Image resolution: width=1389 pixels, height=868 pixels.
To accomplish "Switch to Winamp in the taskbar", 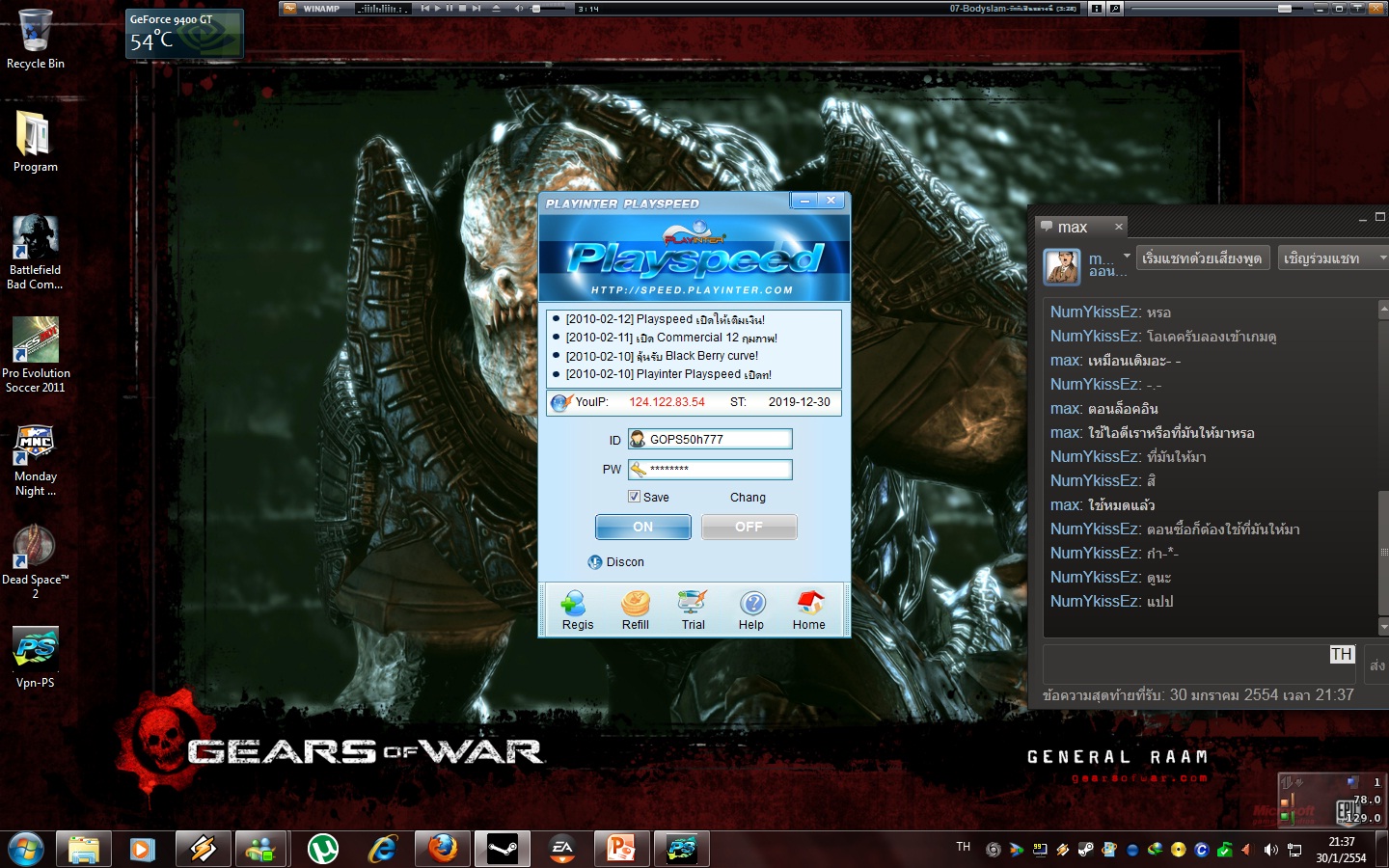I will tap(203, 849).
